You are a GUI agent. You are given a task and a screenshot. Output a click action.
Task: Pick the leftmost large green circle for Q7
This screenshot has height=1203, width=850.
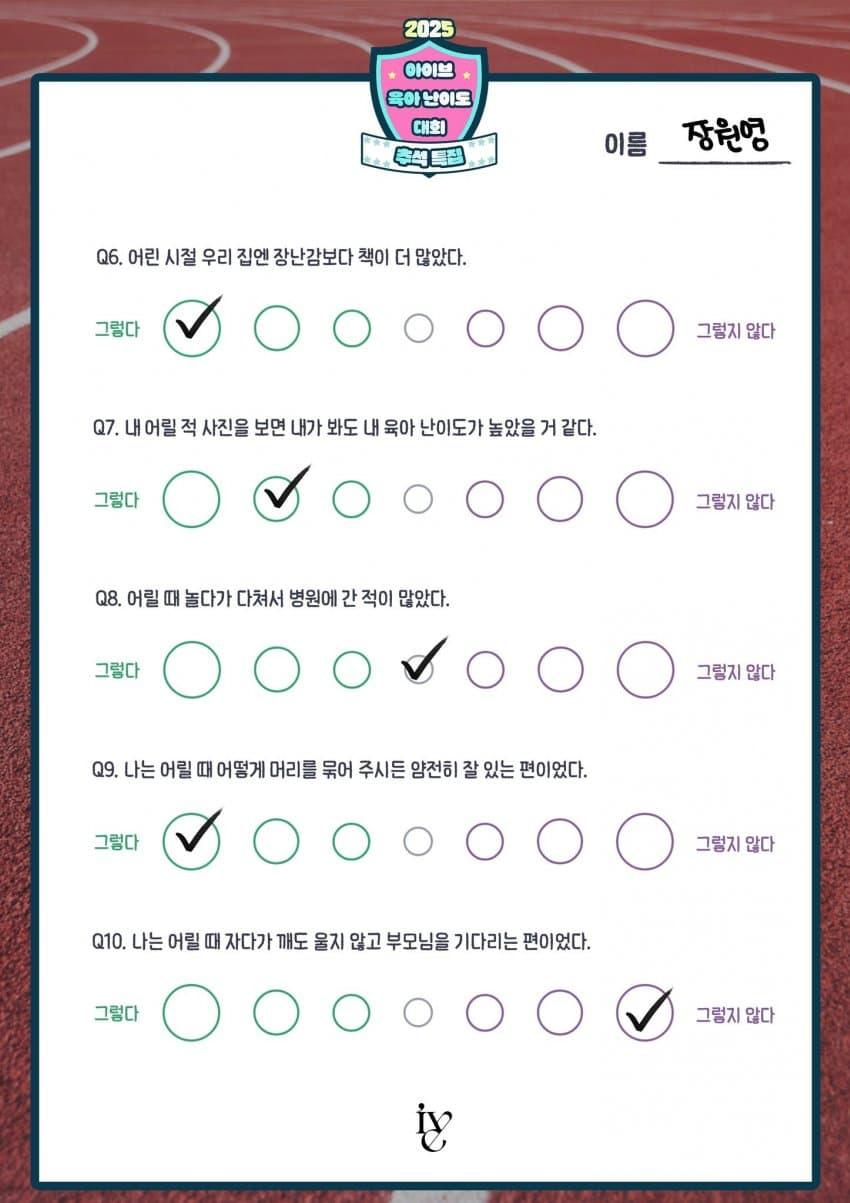[x=191, y=499]
